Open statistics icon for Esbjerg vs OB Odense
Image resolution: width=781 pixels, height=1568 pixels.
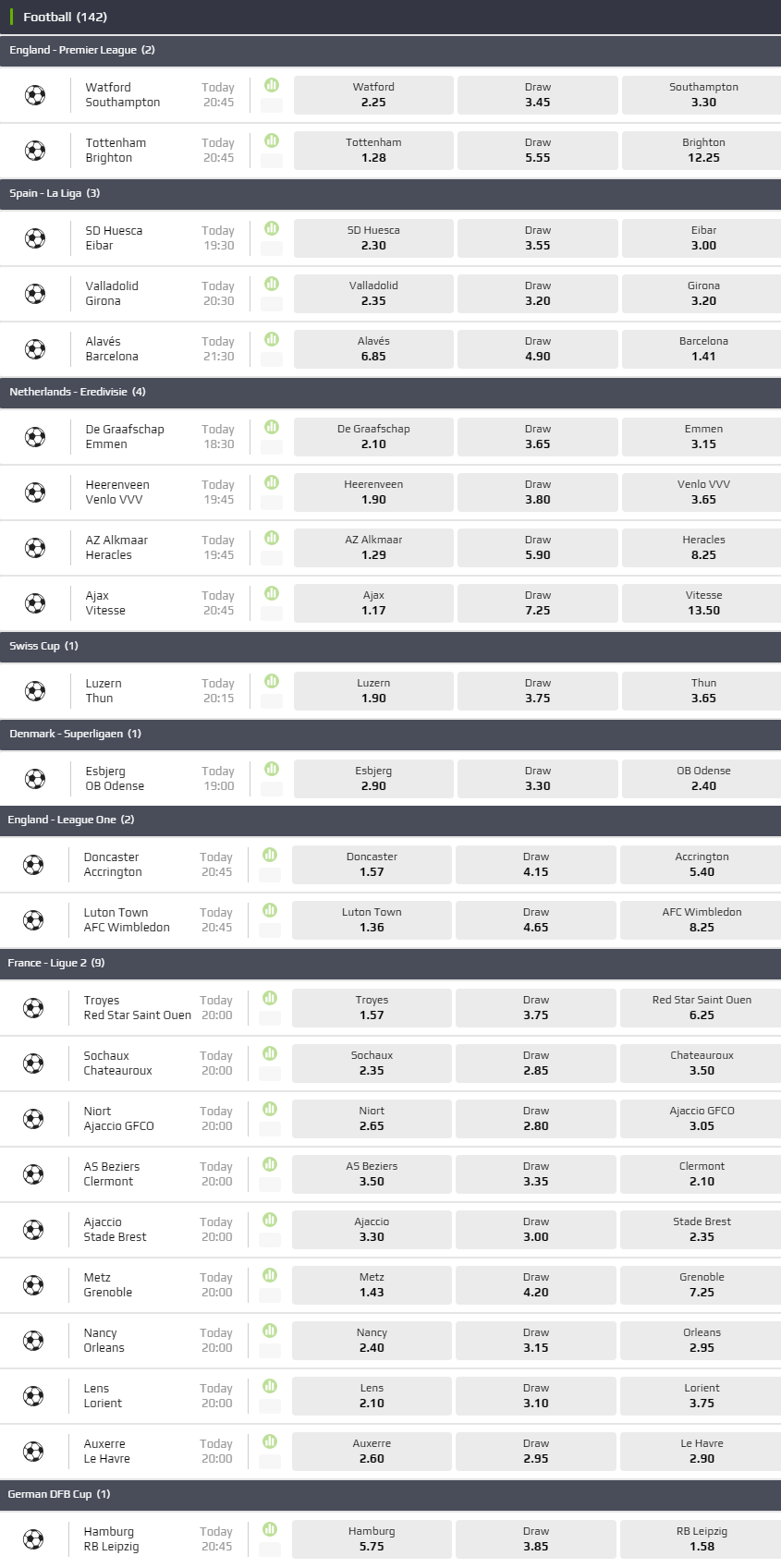tap(272, 769)
